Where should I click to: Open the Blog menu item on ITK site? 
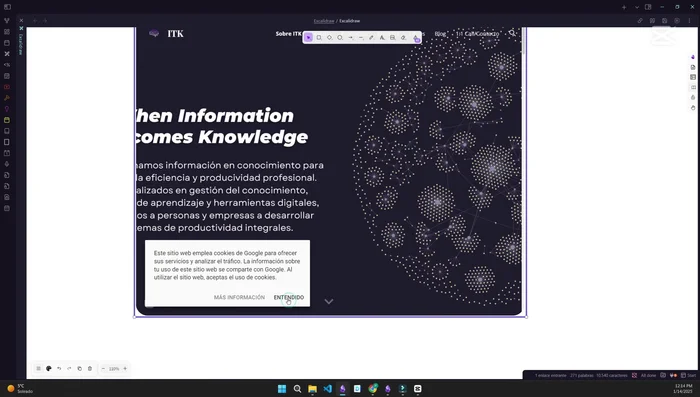[440, 33]
